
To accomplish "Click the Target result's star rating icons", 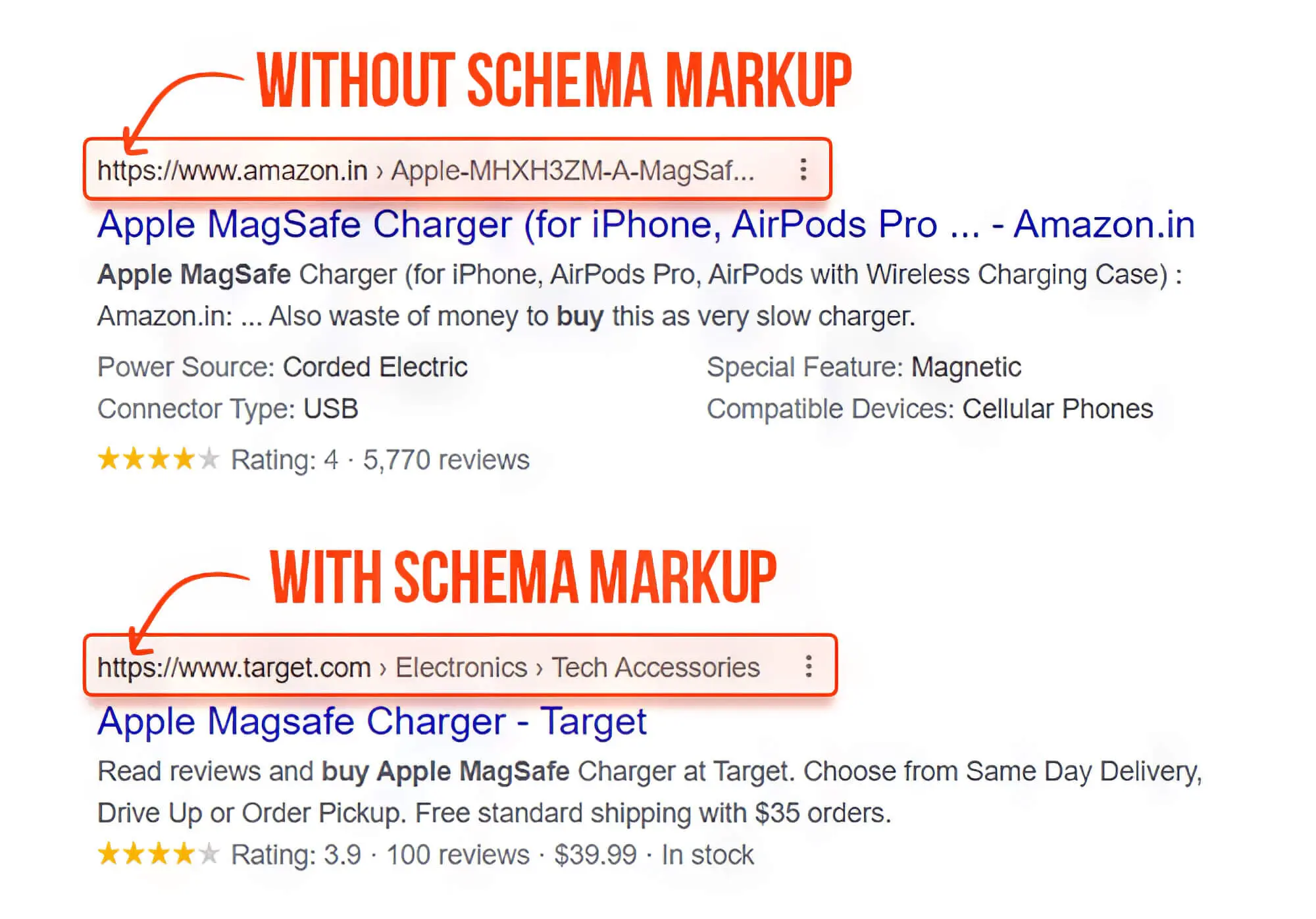I will tap(158, 855).
